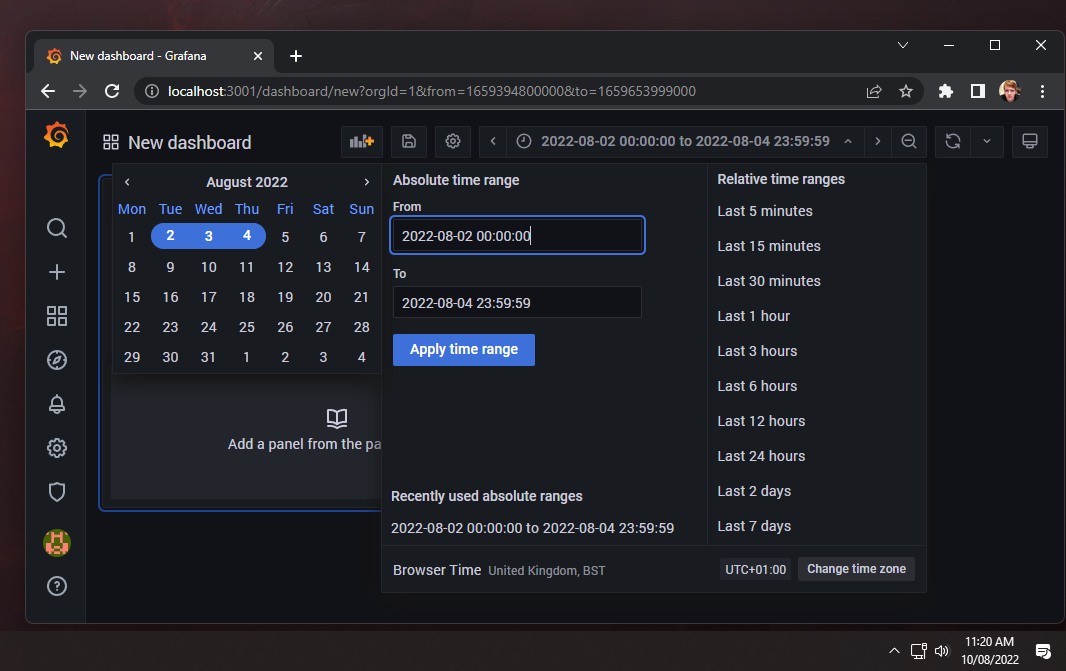Image resolution: width=1066 pixels, height=671 pixels.
Task: Click the Change time zone button
Action: click(x=856, y=568)
